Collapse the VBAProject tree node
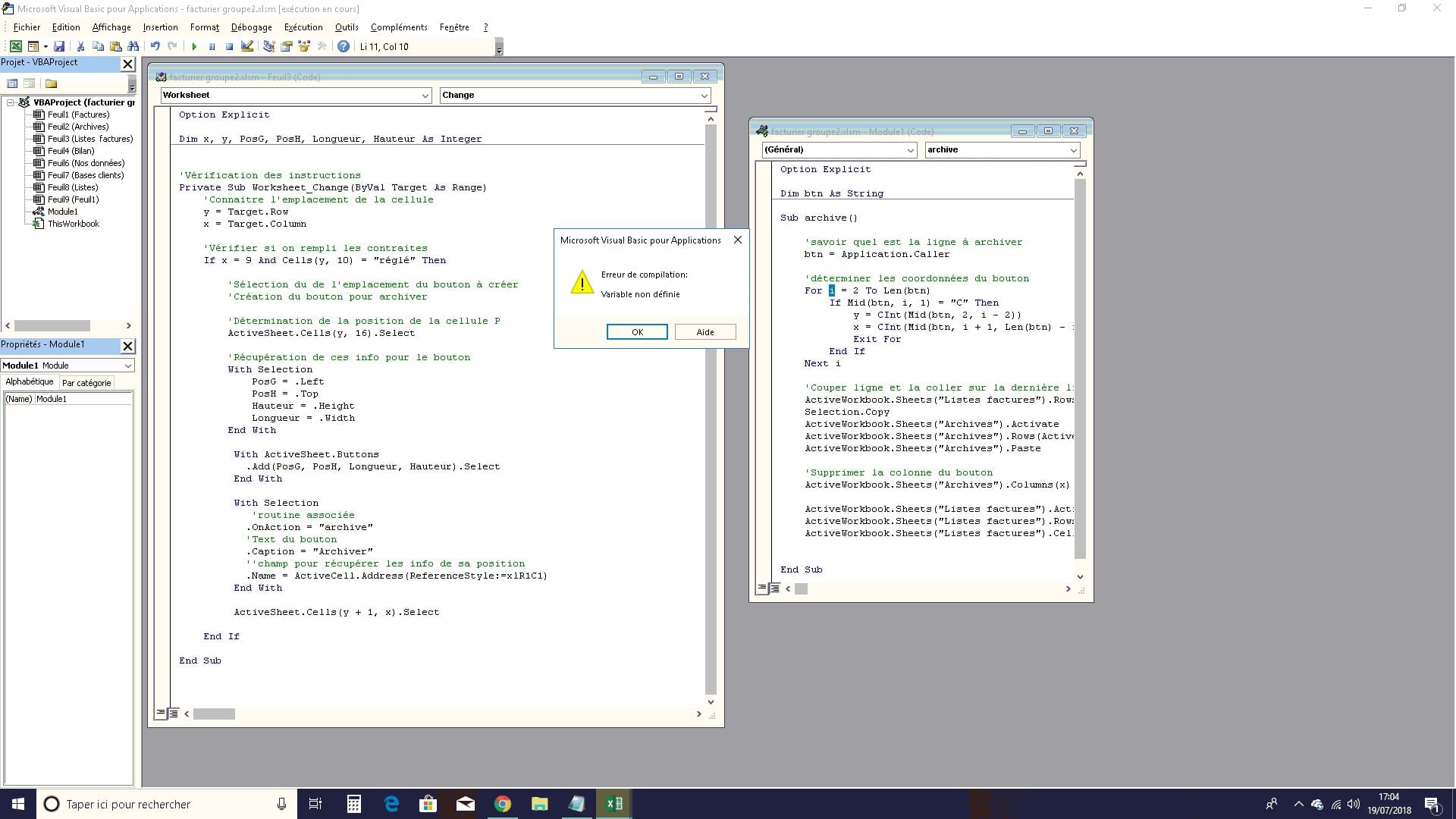 tap(11, 102)
